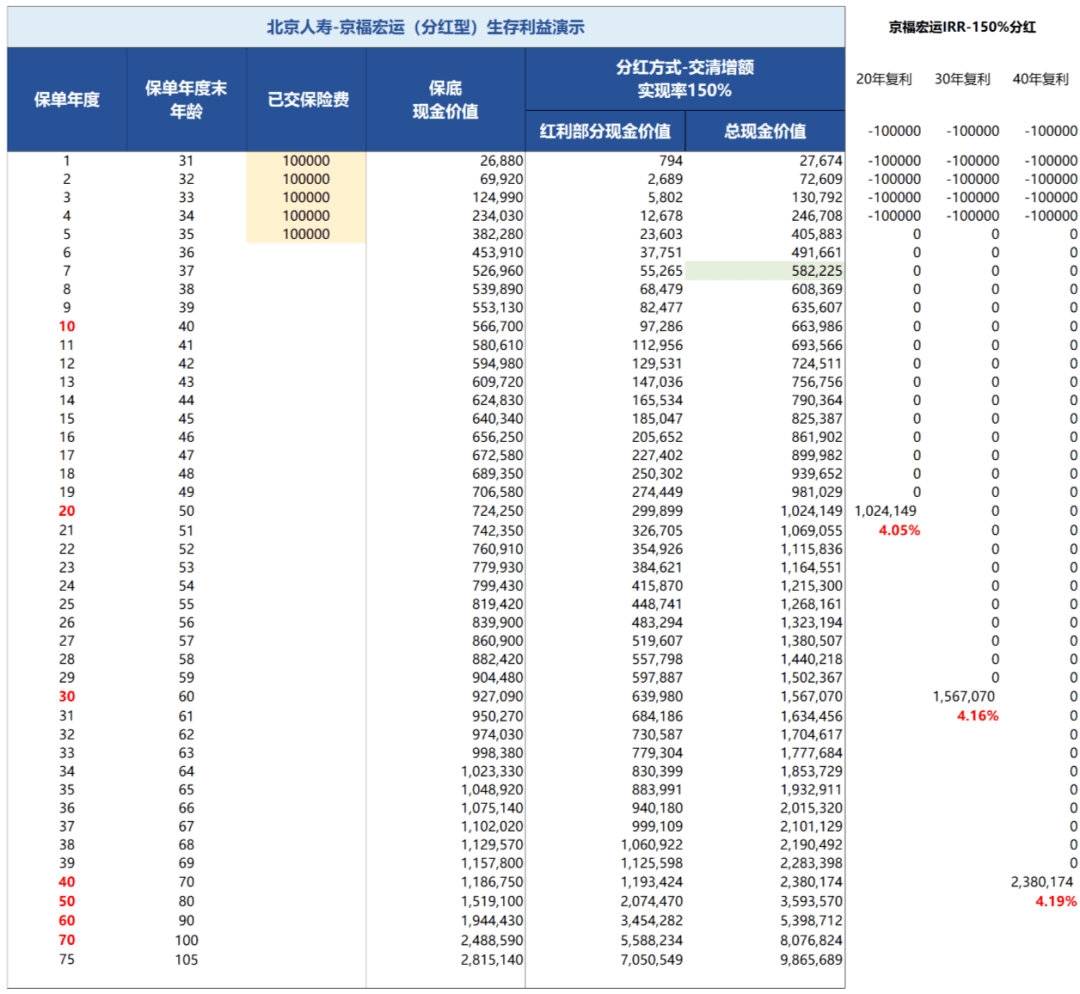Select the red policy year 10

[67, 327]
